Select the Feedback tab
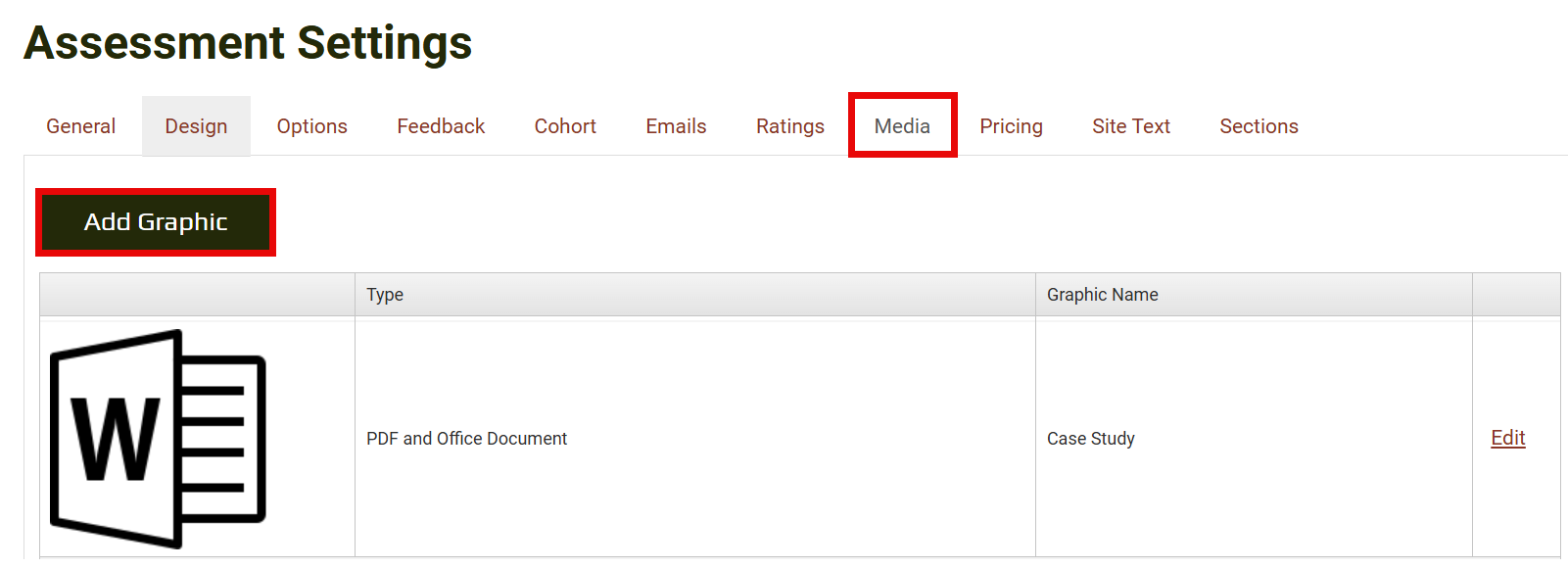The image size is (1568, 569). [441, 126]
